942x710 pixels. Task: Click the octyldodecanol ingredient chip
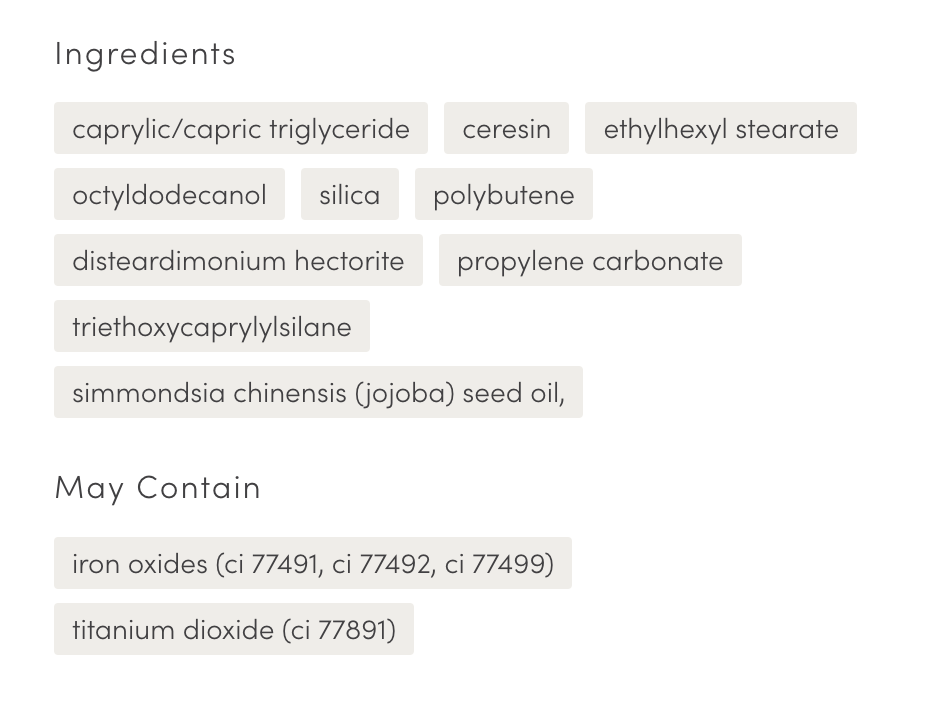tap(169, 194)
